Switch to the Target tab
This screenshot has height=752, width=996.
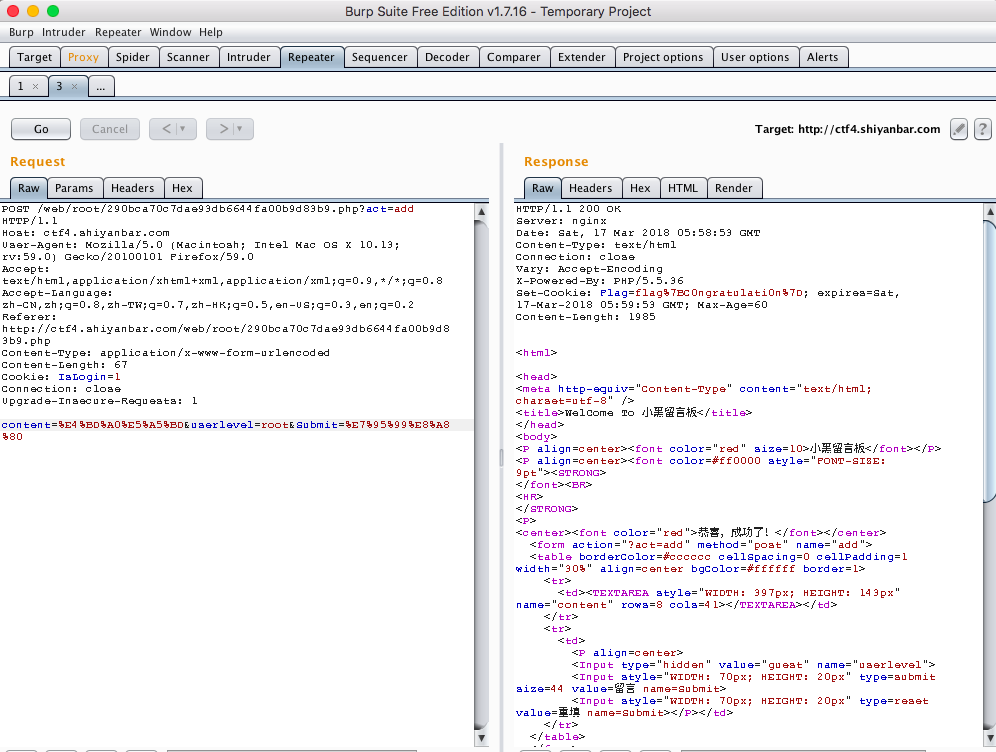click(x=34, y=57)
